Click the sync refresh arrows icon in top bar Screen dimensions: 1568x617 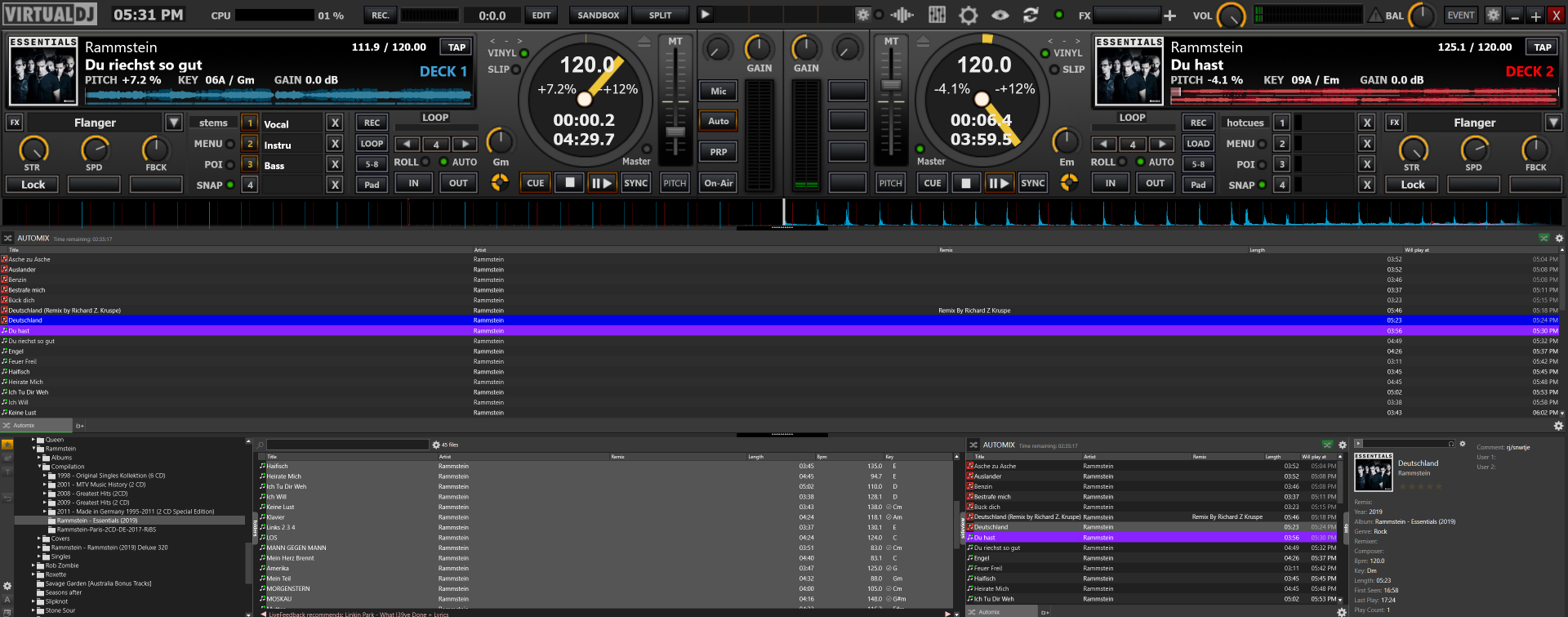[x=1031, y=15]
